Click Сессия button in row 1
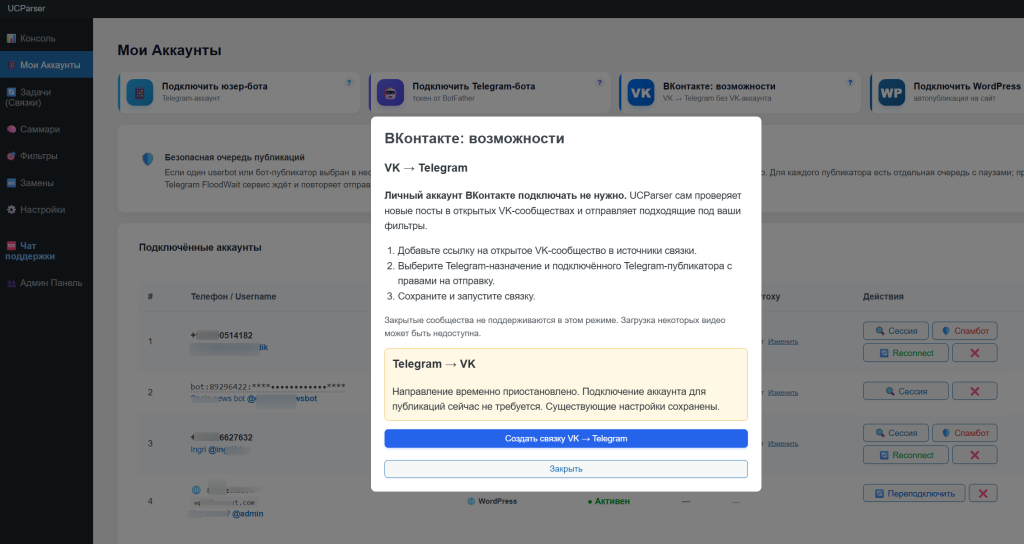Screen dimensions: 1024x544 pos(896,331)
